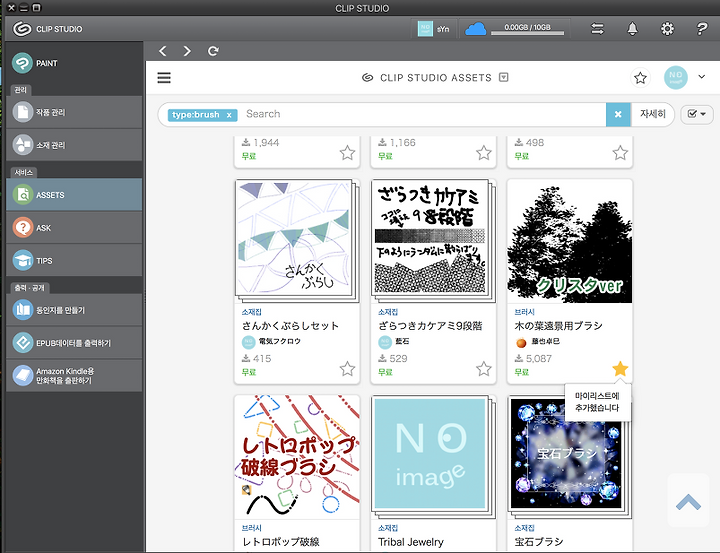Favorite さんかくぶらしセット asset
The image size is (720, 553).
coord(347,368)
